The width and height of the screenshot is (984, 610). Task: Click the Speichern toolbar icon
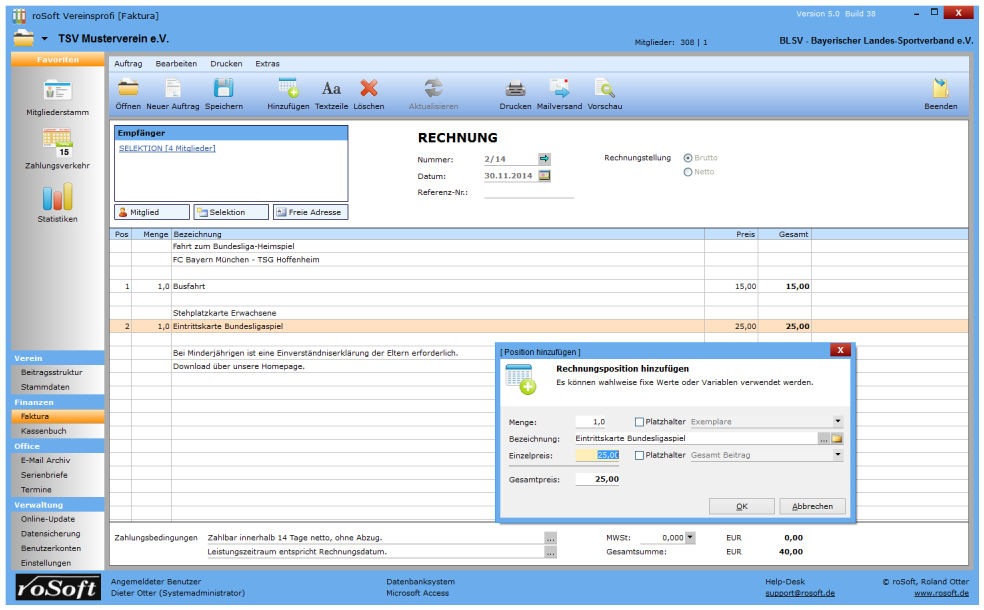click(x=223, y=89)
